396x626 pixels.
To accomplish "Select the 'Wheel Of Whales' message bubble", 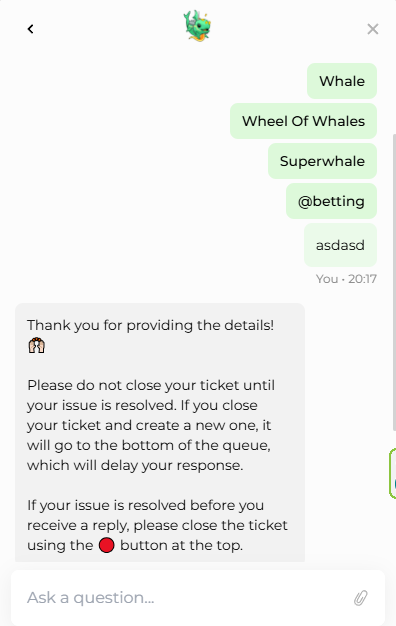I will point(303,121).
